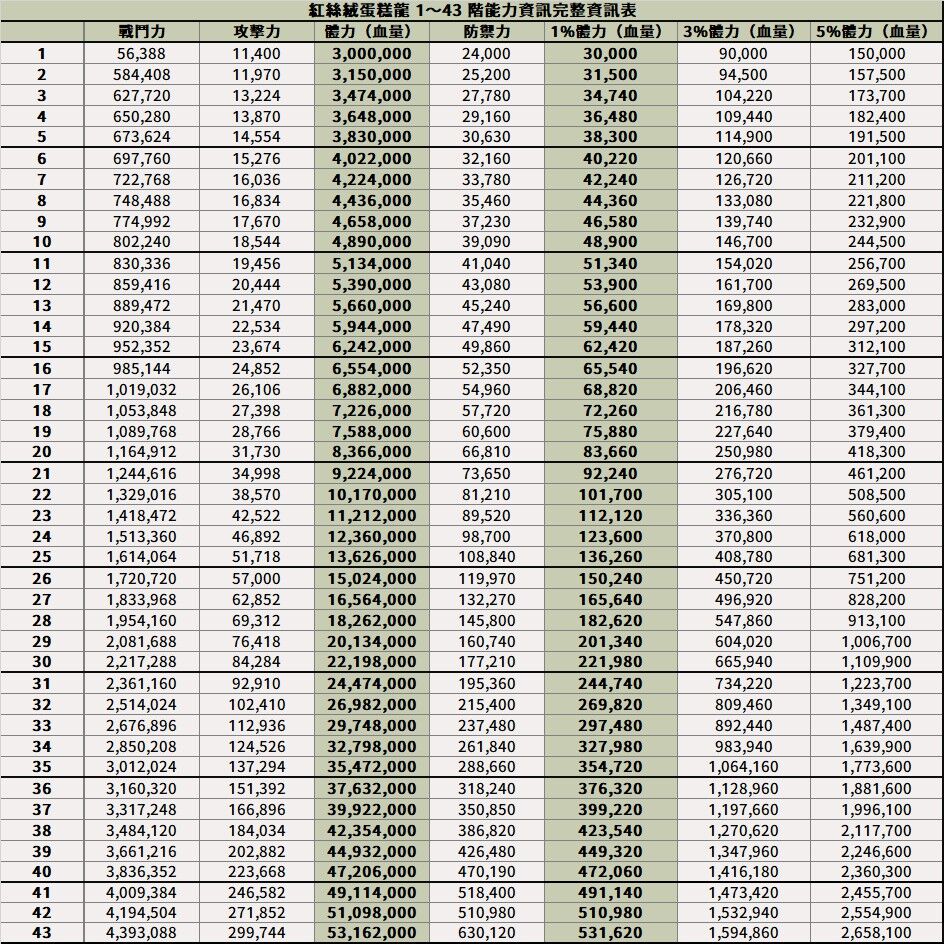
Task: Select cell value 33,780
Action: 486,180
